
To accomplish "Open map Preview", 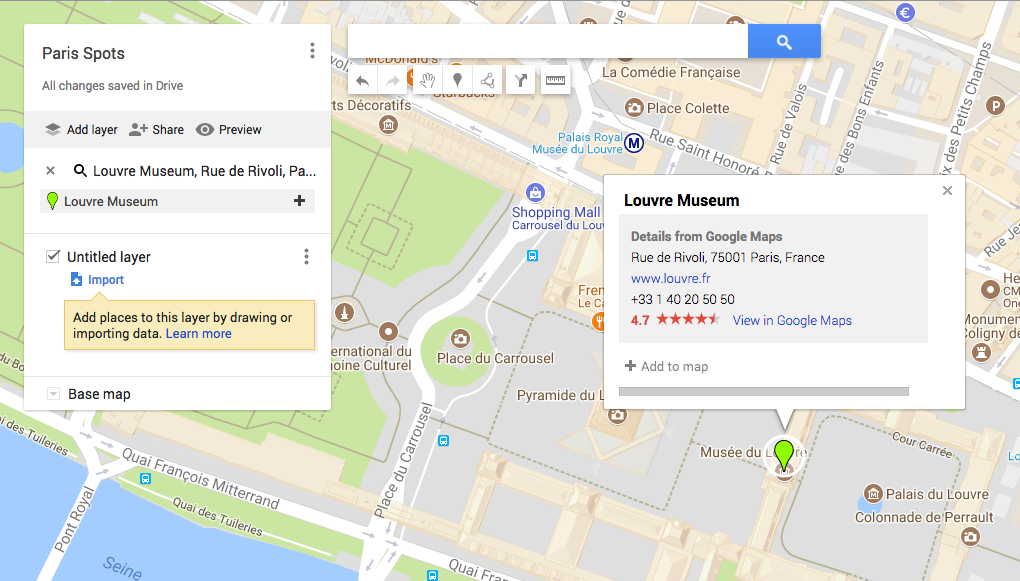I will 229,129.
